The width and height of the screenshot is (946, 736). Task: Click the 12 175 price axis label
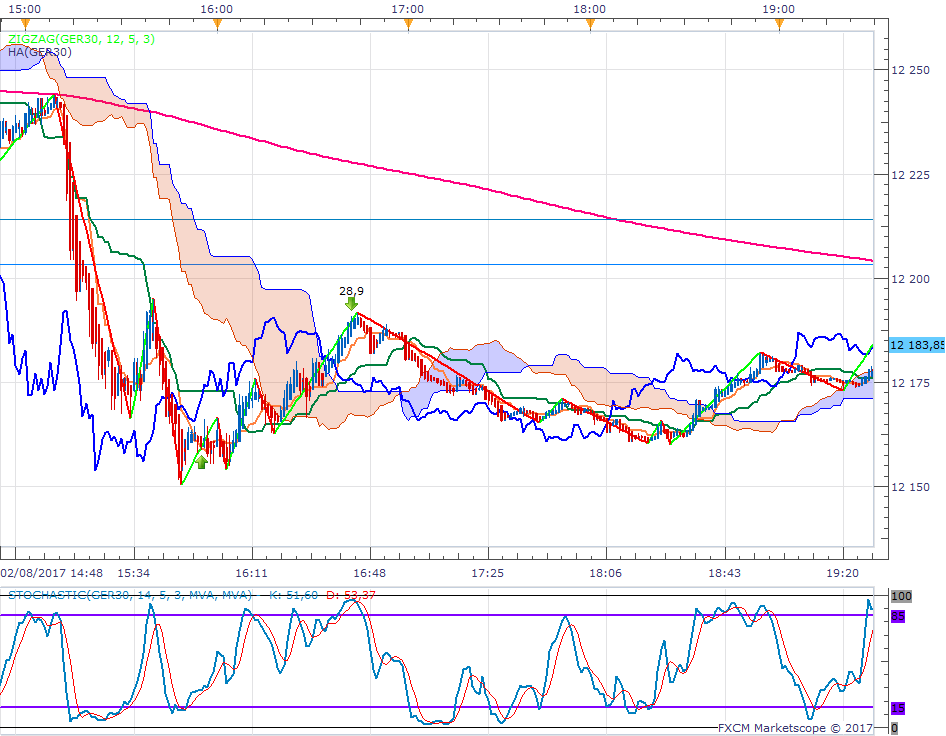coord(910,383)
